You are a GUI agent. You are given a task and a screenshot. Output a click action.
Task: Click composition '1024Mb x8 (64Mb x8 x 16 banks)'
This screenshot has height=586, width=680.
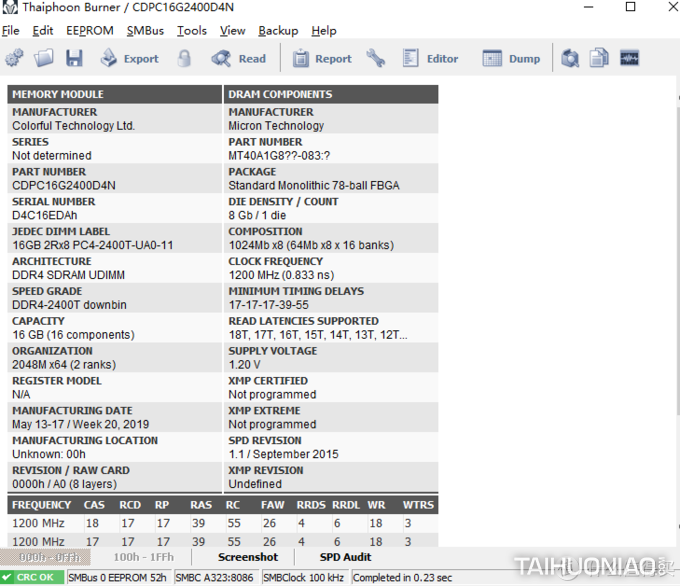click(x=311, y=246)
